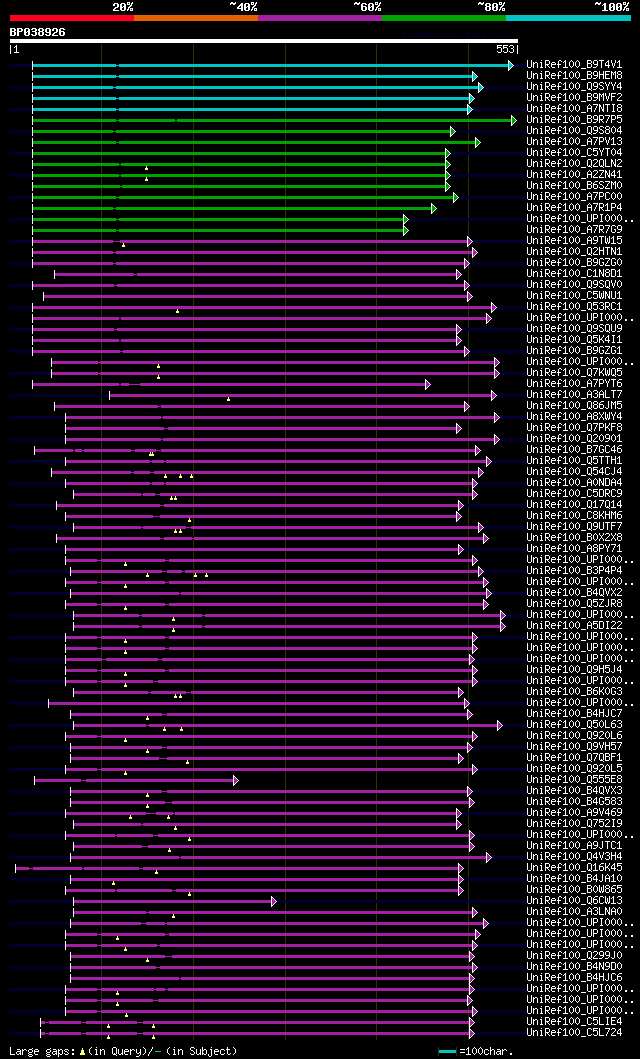Select label UniRef100_Q5TTH1
The height and width of the screenshot is (1059, 640).
coord(575,461)
